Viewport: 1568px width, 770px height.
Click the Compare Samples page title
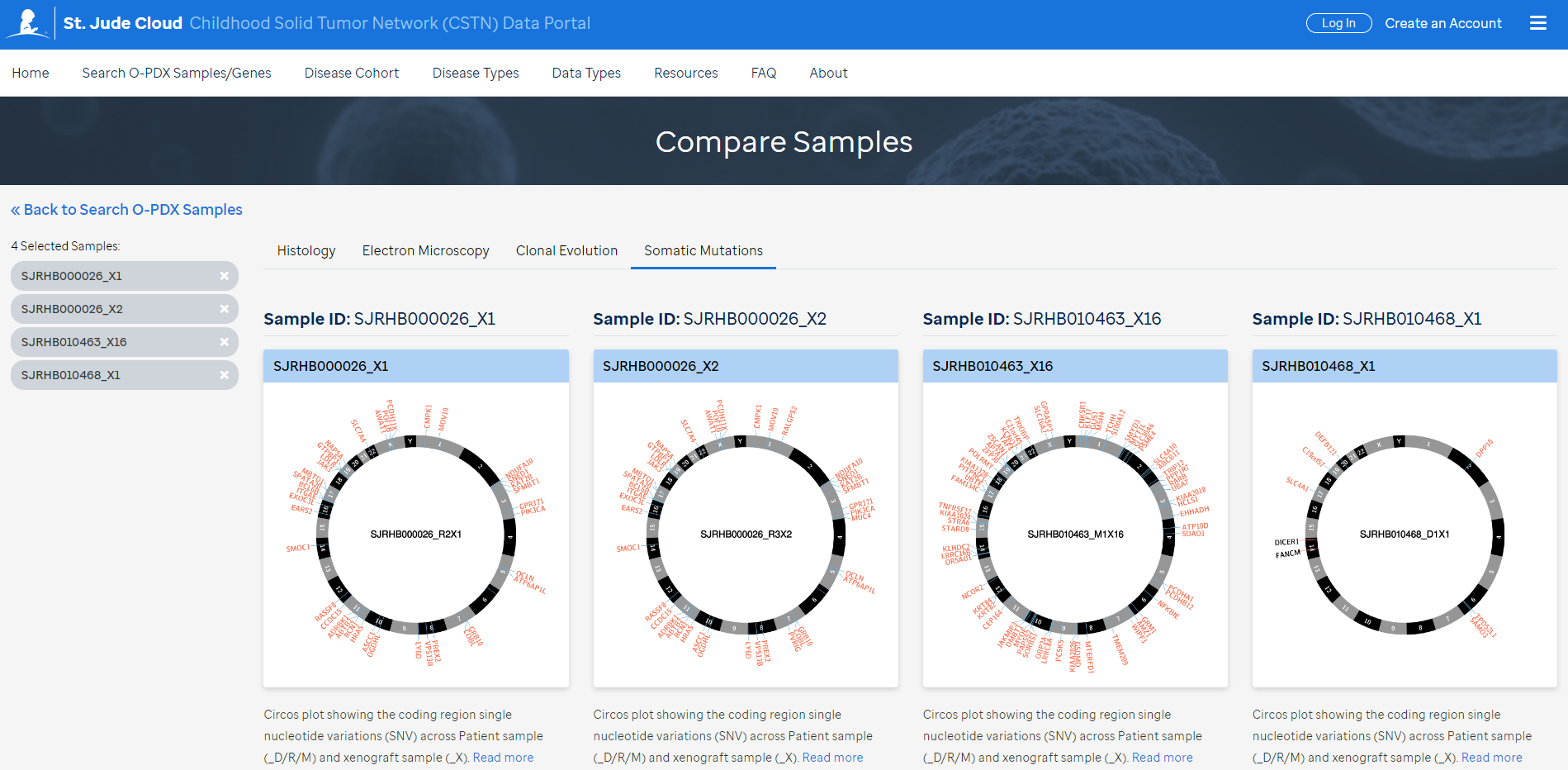click(784, 142)
